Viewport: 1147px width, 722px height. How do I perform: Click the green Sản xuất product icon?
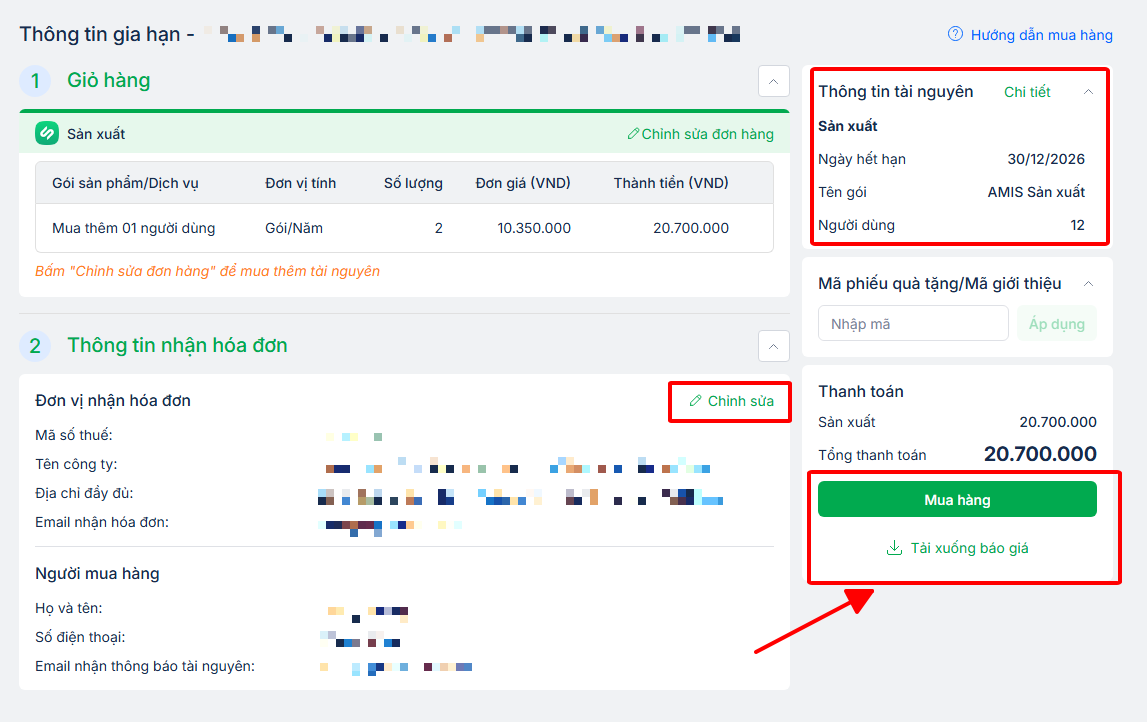tap(47, 133)
